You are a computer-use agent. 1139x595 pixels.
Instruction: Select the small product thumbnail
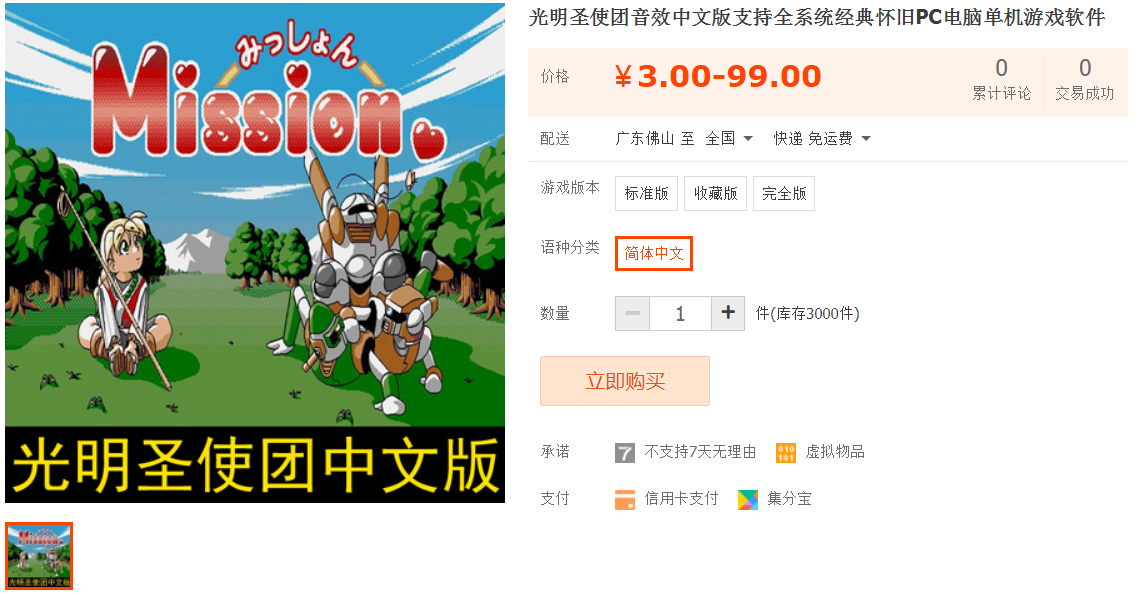39,555
